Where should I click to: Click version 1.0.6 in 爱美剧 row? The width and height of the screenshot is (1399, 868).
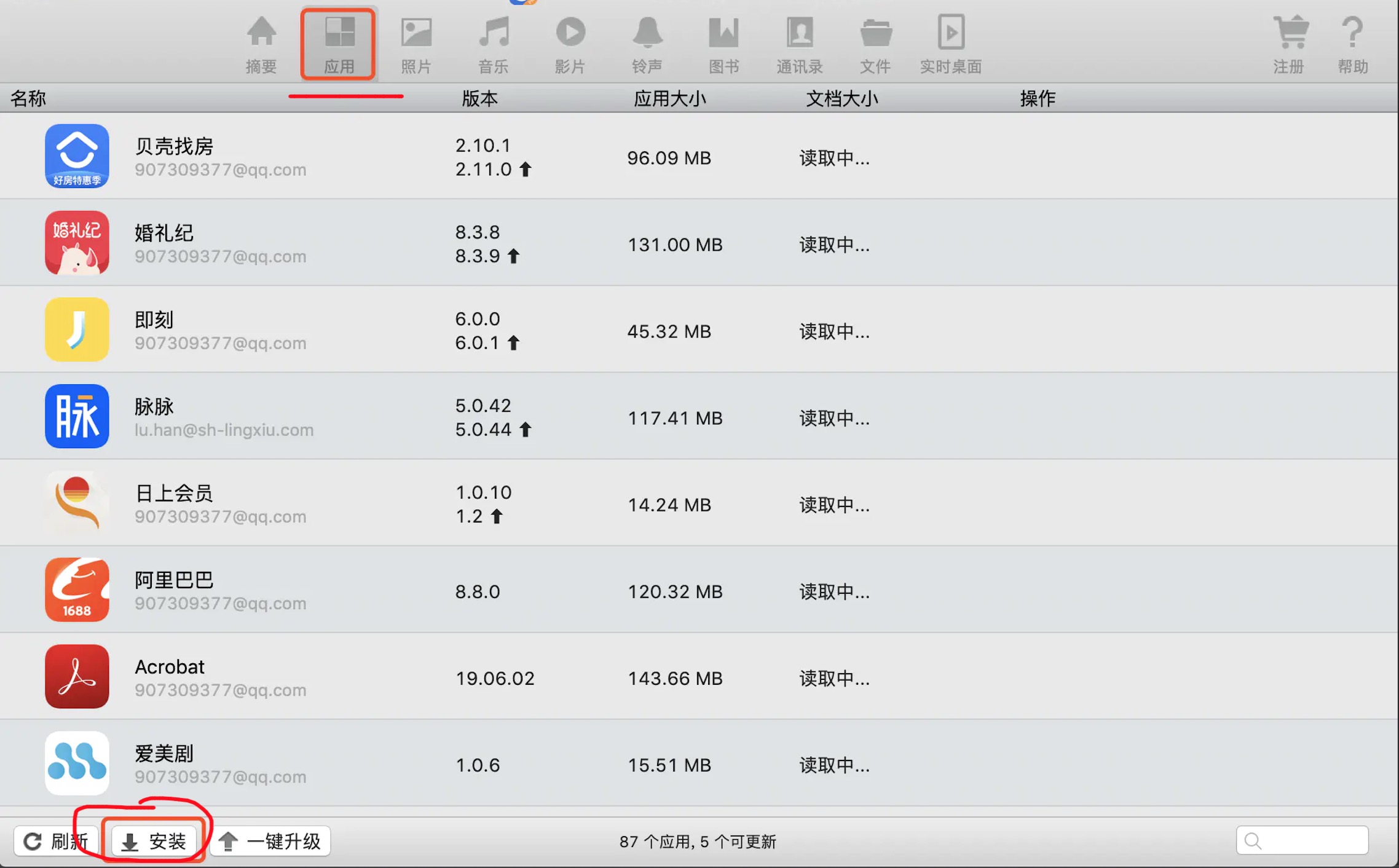point(478,765)
